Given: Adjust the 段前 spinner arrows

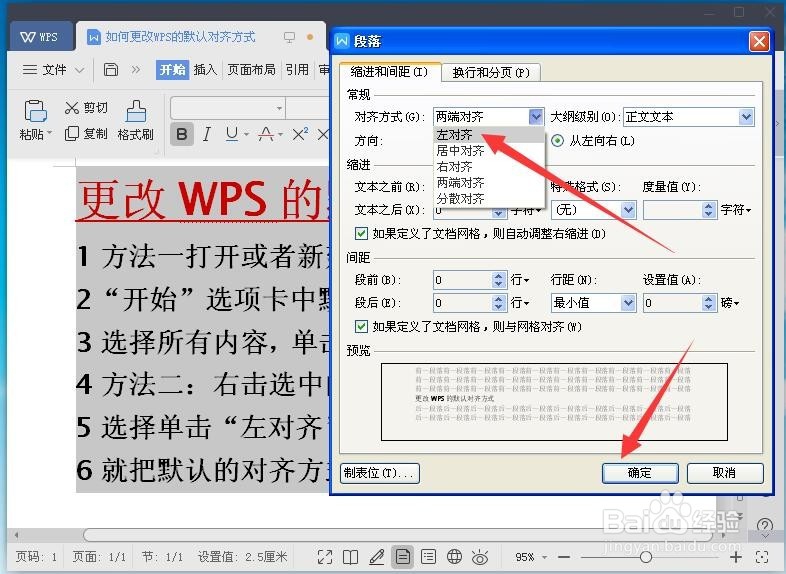Looking at the screenshot, I should tap(498, 280).
